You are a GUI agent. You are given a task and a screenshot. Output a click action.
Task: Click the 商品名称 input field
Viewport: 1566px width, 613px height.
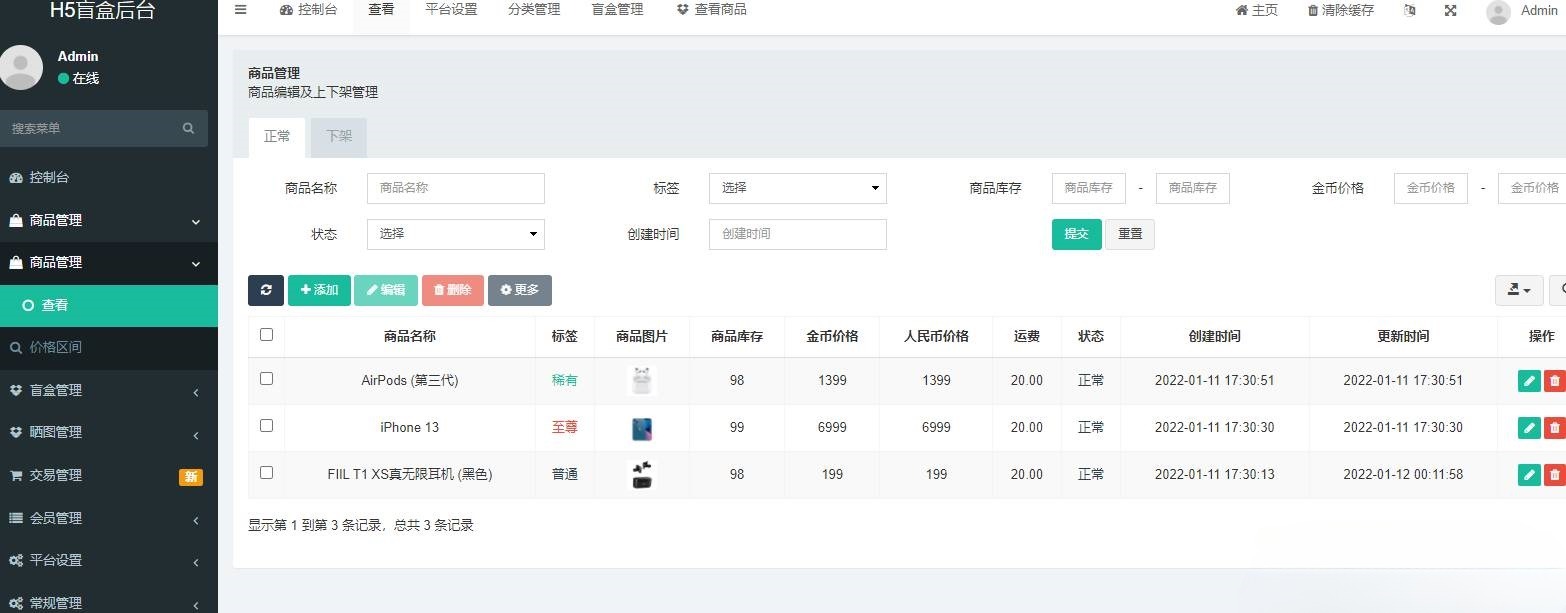[x=455, y=188]
